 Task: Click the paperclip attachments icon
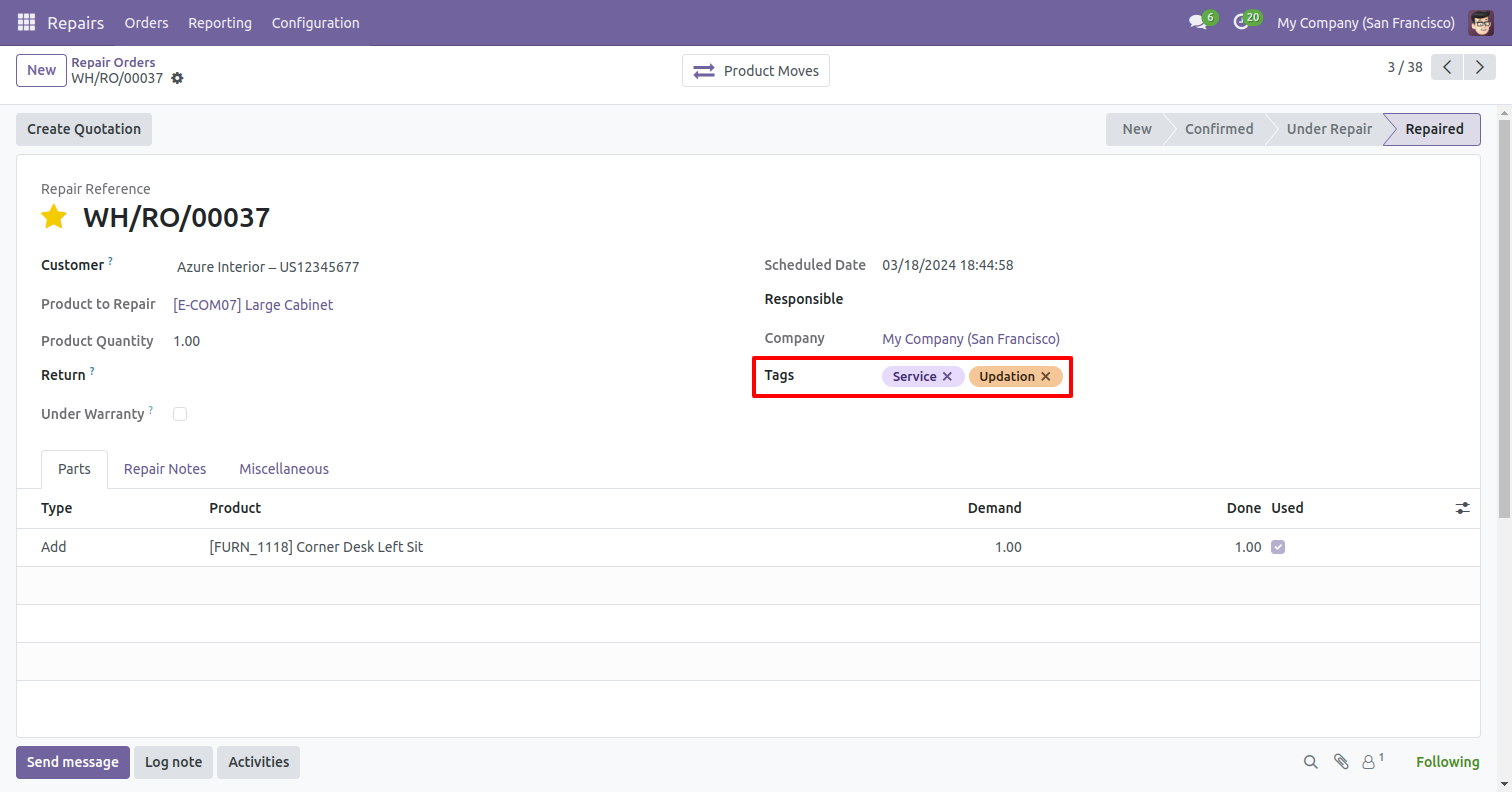tap(1341, 762)
